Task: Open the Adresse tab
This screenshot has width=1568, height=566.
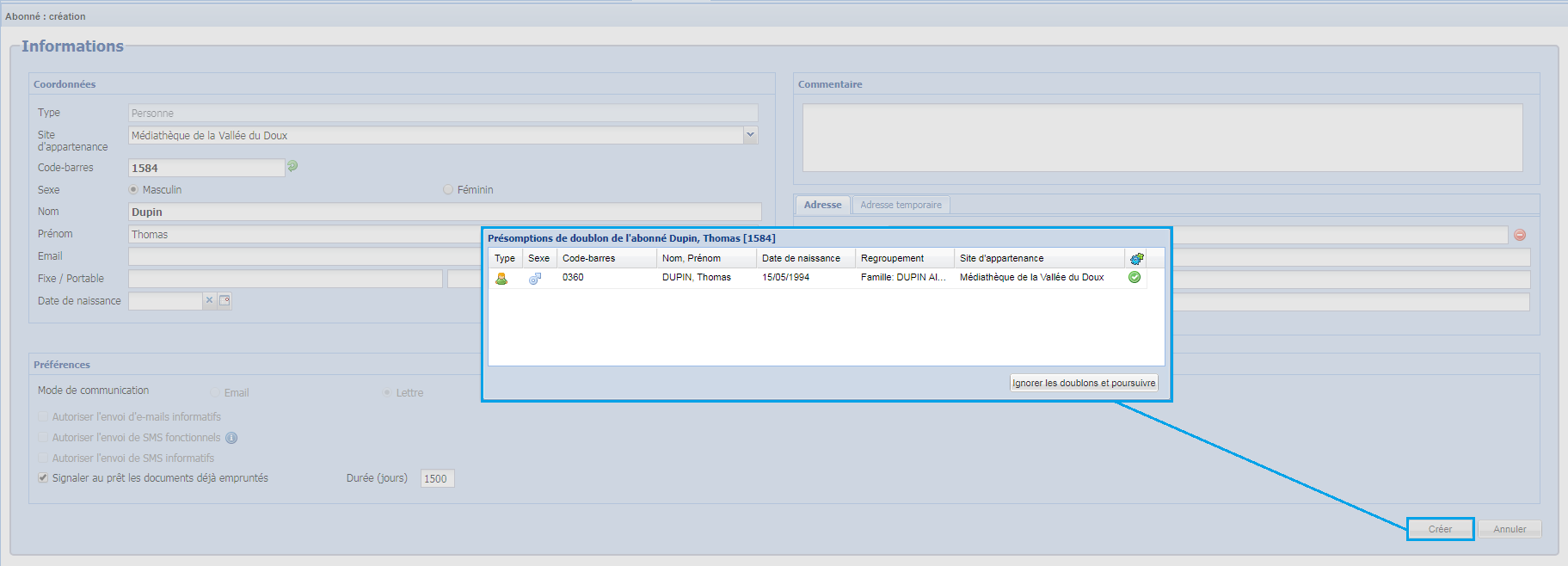Action: click(822, 205)
